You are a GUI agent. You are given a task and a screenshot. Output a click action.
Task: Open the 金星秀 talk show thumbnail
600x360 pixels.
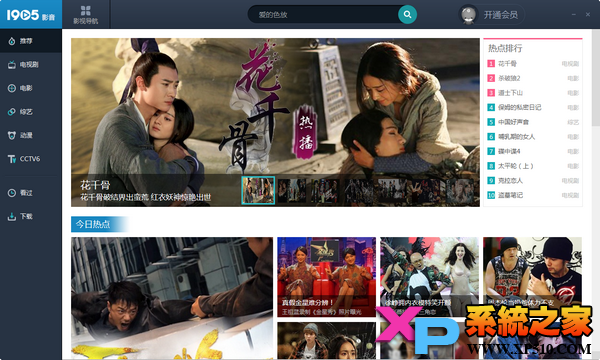tap(326, 277)
